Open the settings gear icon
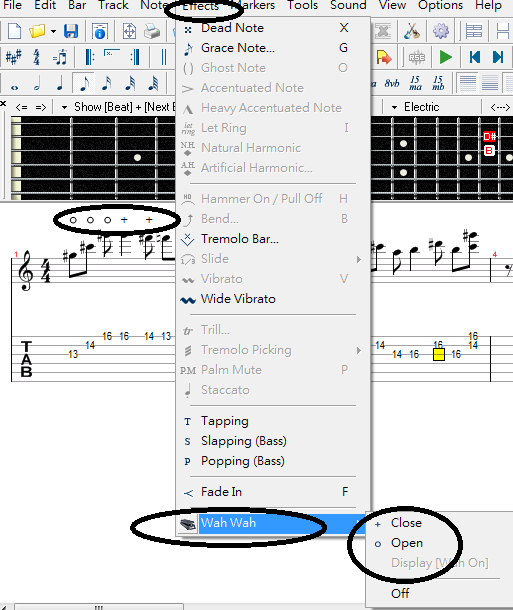513x610 pixels. [x=441, y=31]
